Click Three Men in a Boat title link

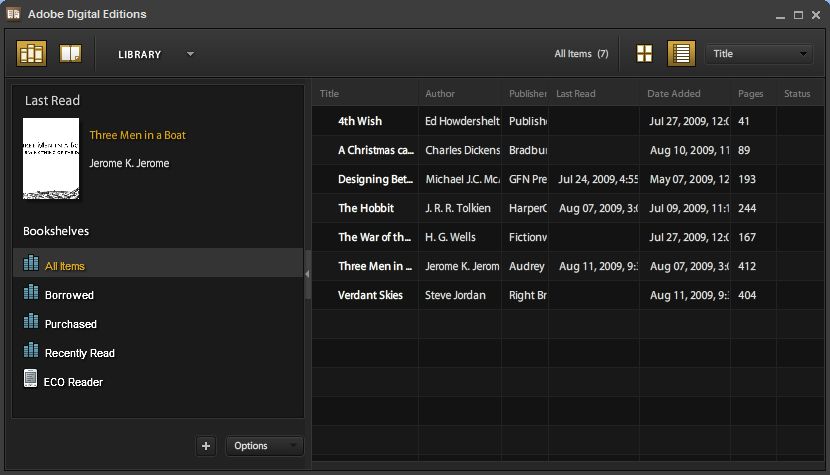(x=138, y=135)
